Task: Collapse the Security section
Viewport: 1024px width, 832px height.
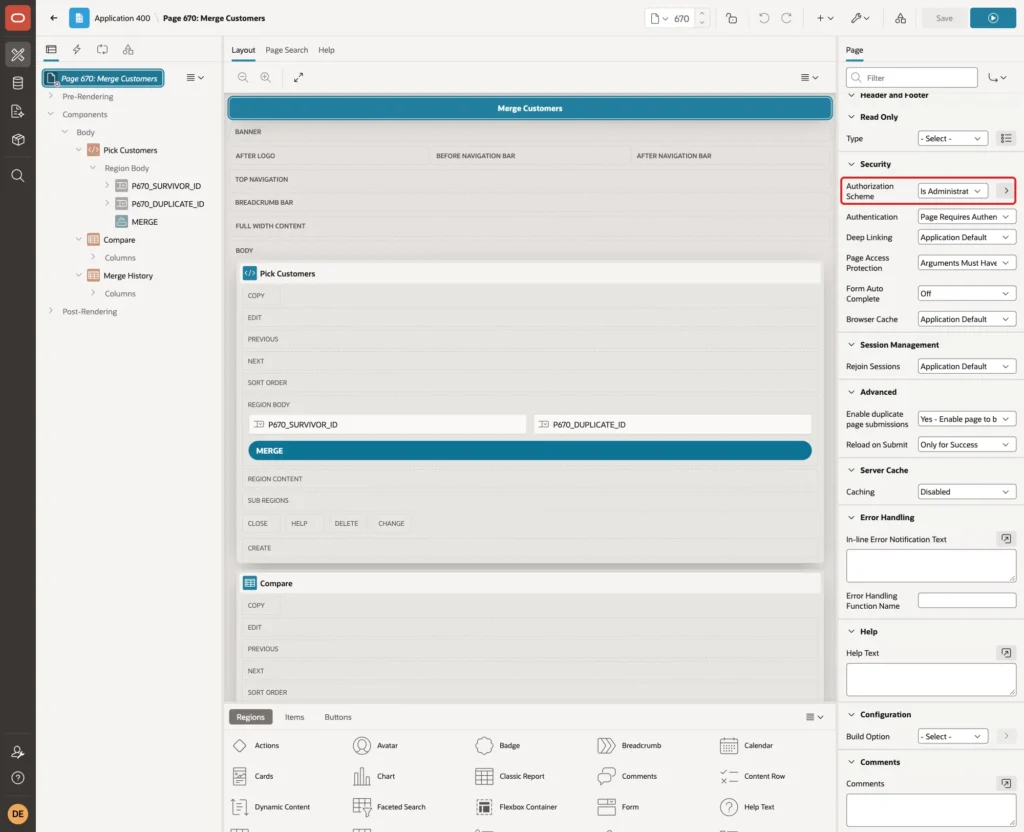Action: [851, 164]
